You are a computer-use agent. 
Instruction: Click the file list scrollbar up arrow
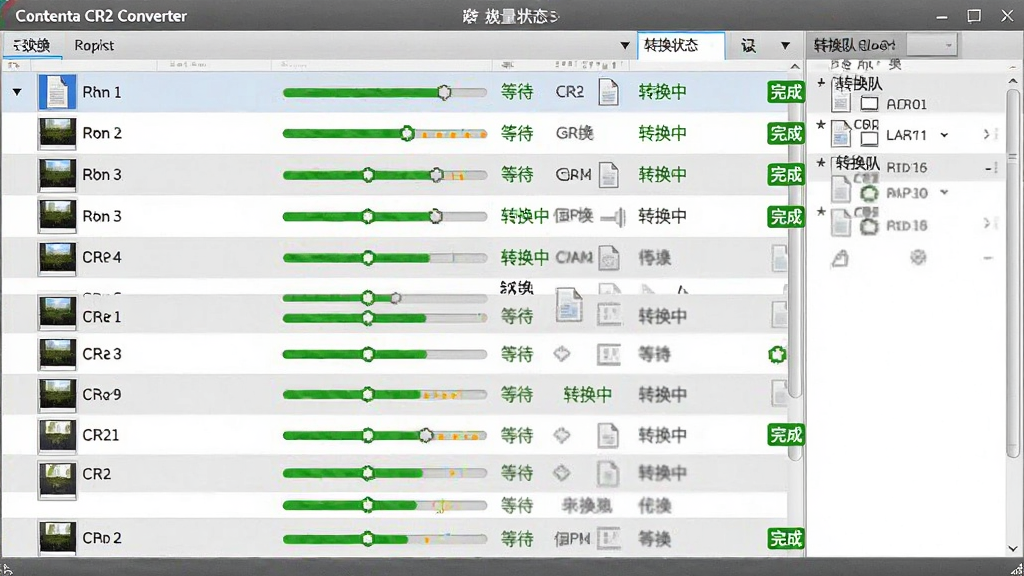tap(795, 67)
